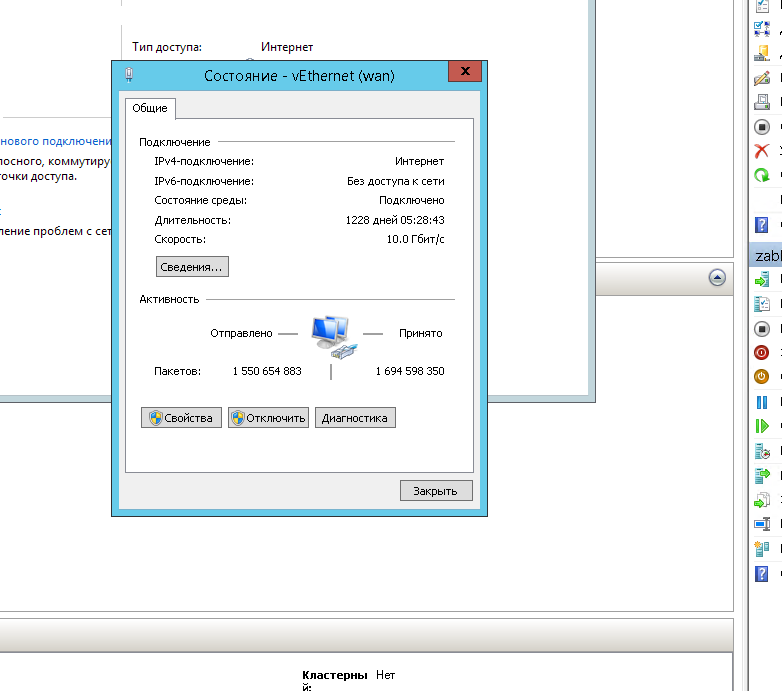This screenshot has width=782, height=691.
Task: Click sent packets count 1 550 654 883
Action: [x=267, y=371]
